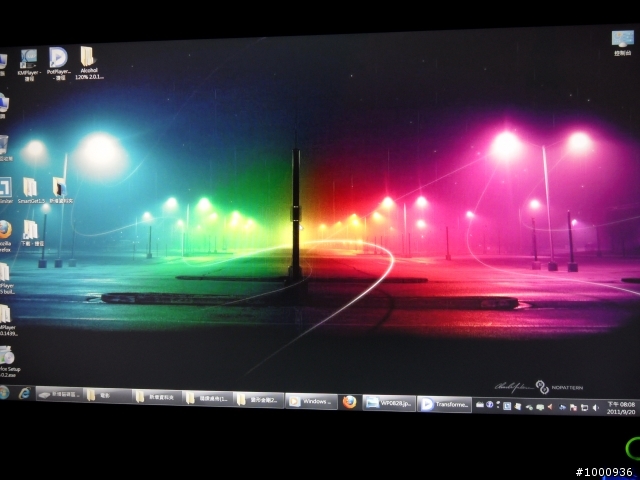Open the Control Panel icon at top right
640x480 pixels.
(622, 43)
